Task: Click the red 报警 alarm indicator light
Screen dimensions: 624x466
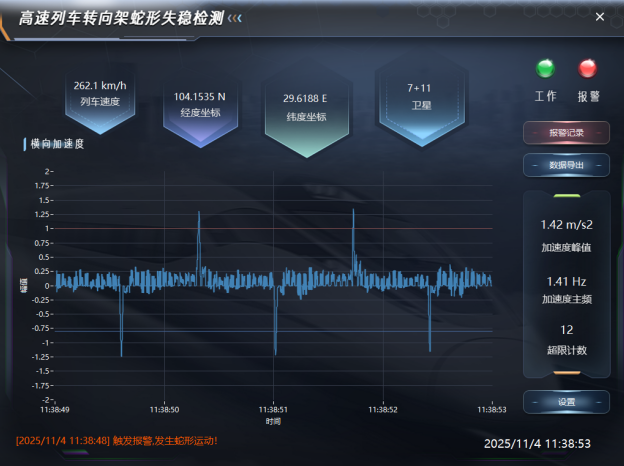Action: 588,69
